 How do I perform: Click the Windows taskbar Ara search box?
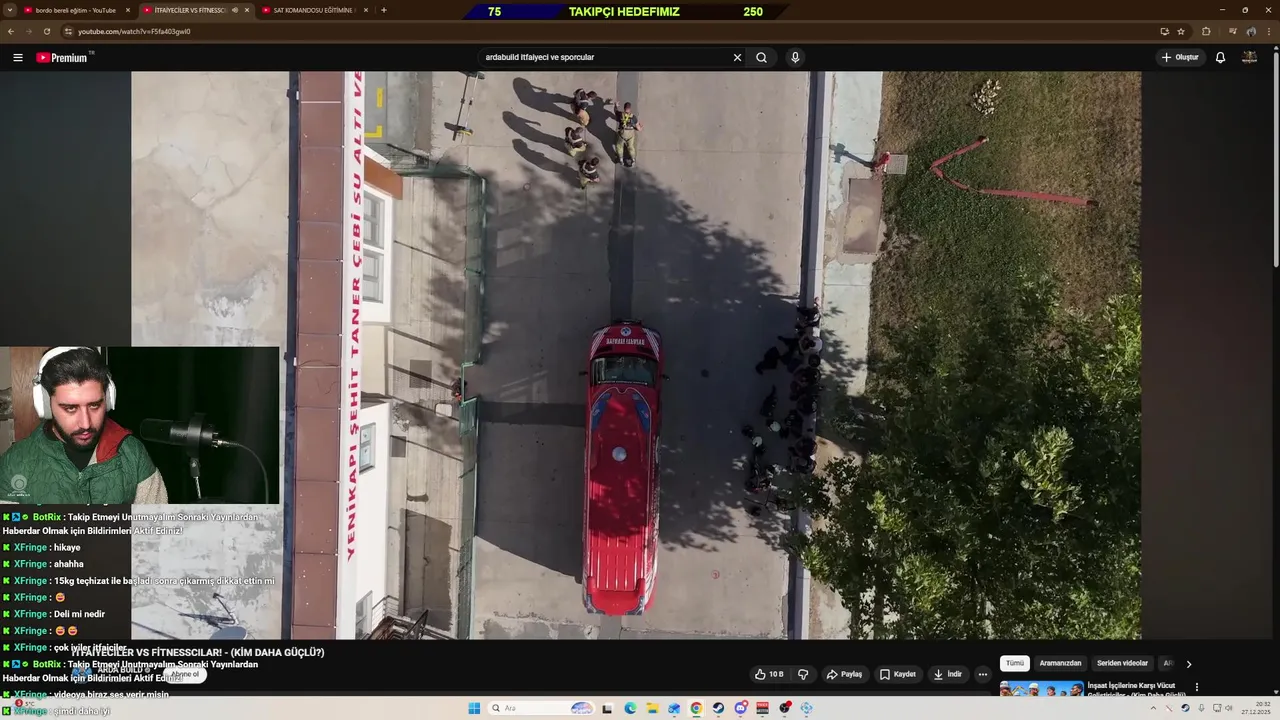[x=541, y=708]
